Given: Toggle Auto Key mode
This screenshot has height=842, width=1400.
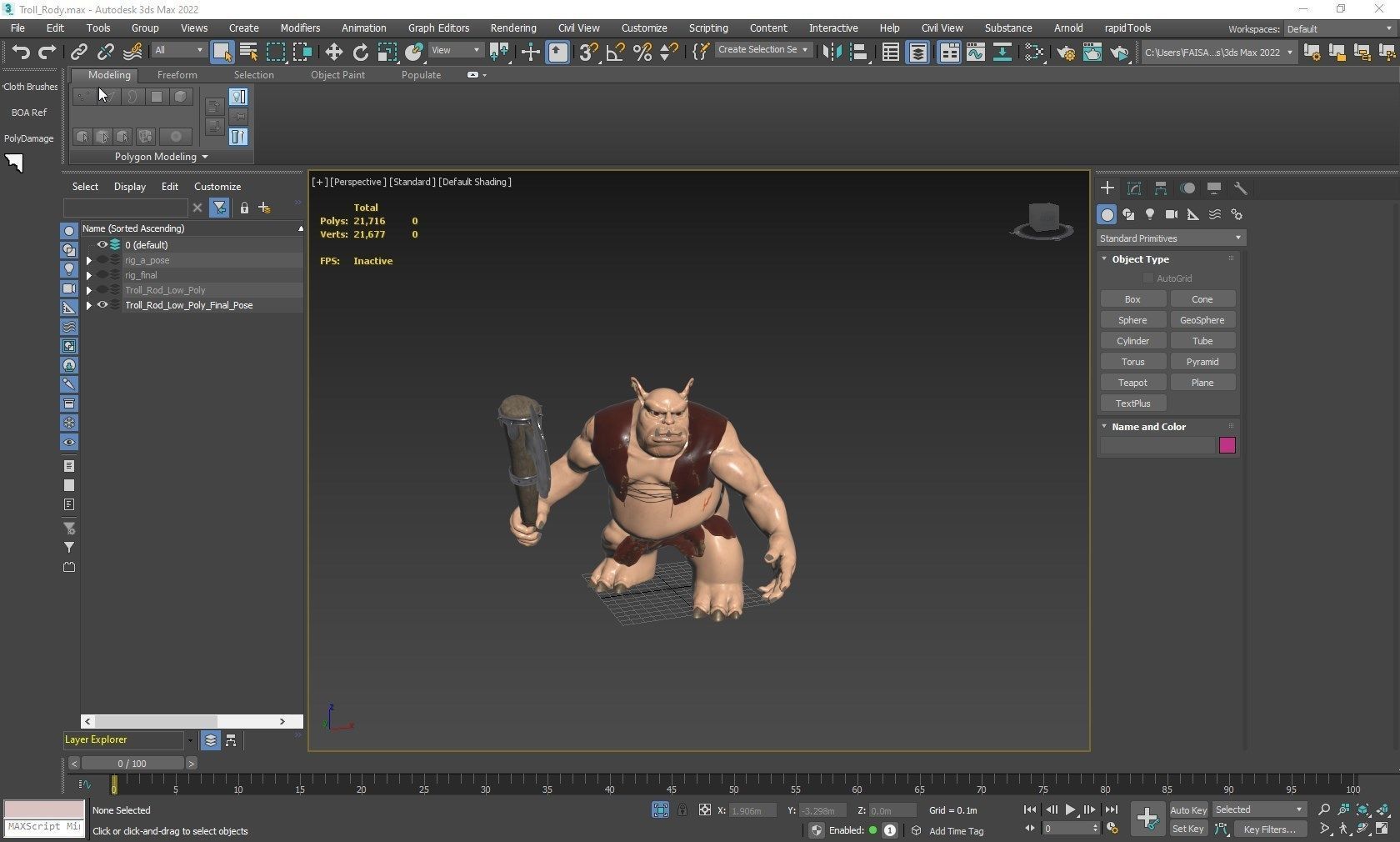Looking at the screenshot, I should click(x=1188, y=810).
